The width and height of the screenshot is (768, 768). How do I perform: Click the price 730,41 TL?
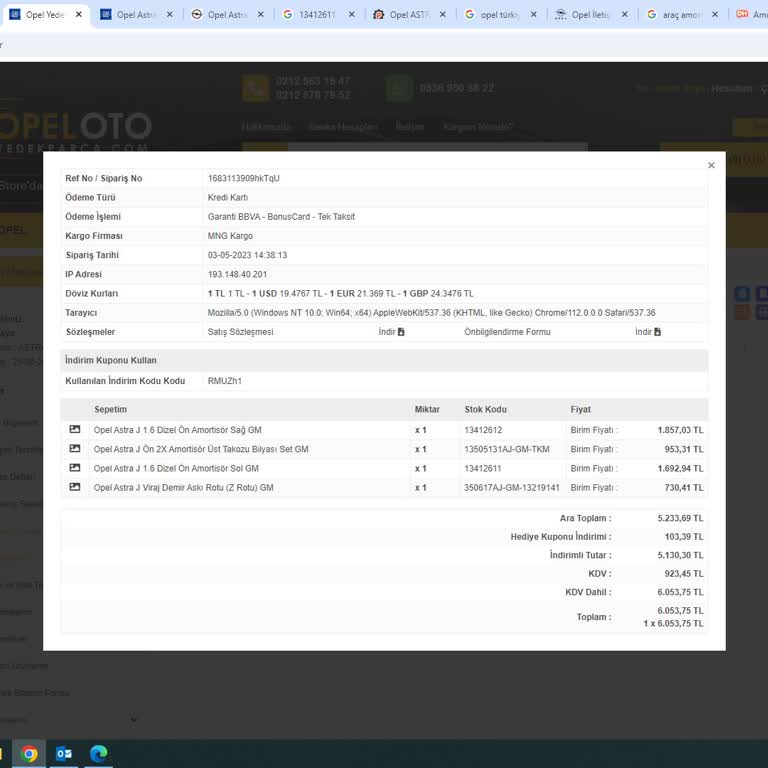pos(684,487)
